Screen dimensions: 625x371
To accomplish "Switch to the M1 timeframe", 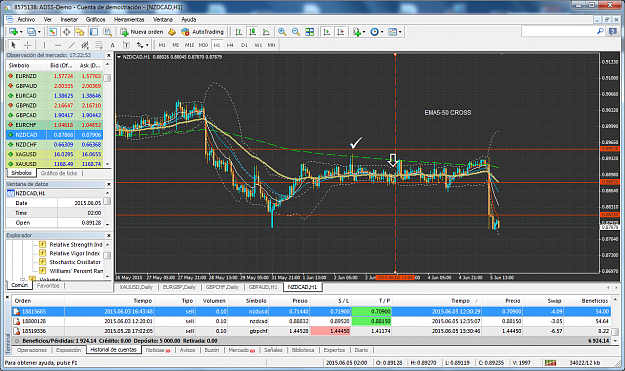I will coord(162,45).
